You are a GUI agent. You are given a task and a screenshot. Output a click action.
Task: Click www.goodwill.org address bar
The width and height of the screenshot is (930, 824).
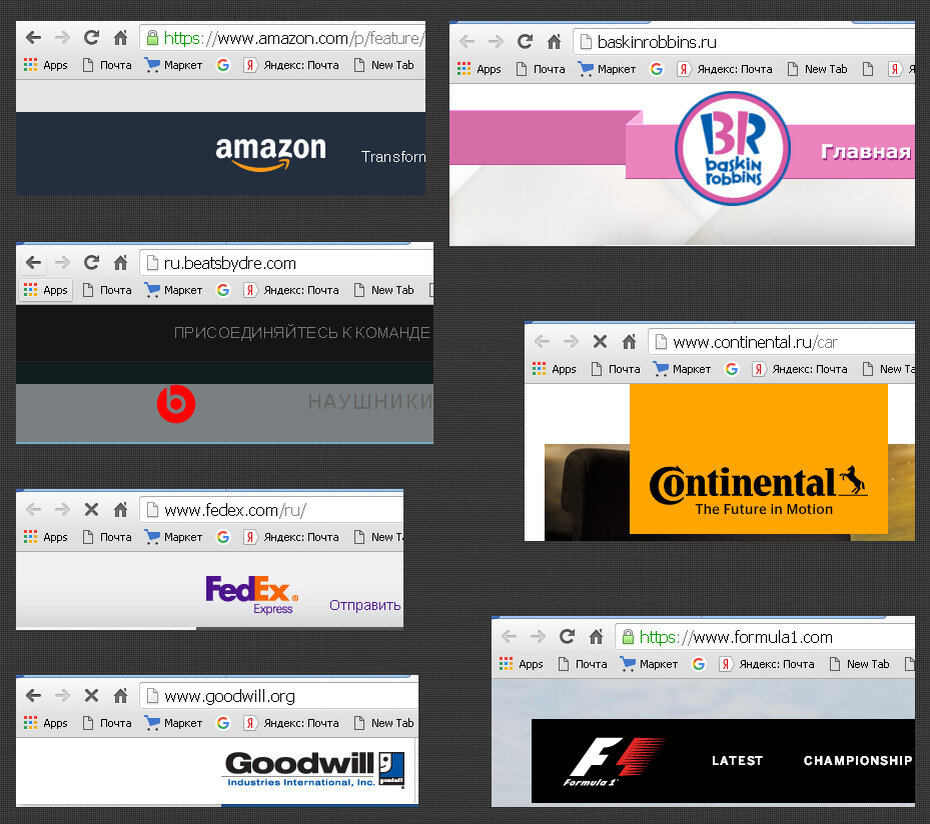279,696
